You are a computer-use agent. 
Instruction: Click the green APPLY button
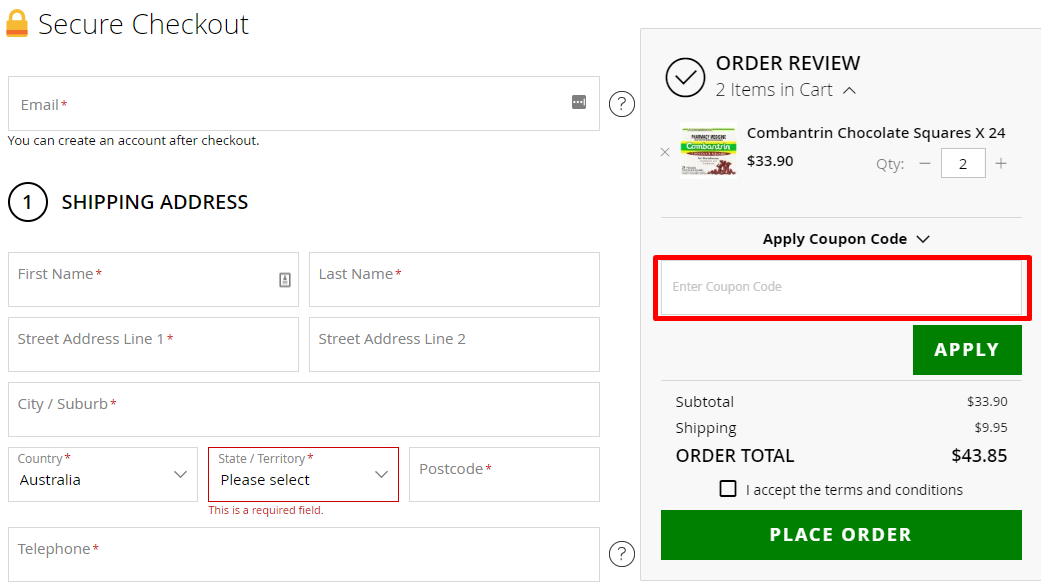pos(966,350)
